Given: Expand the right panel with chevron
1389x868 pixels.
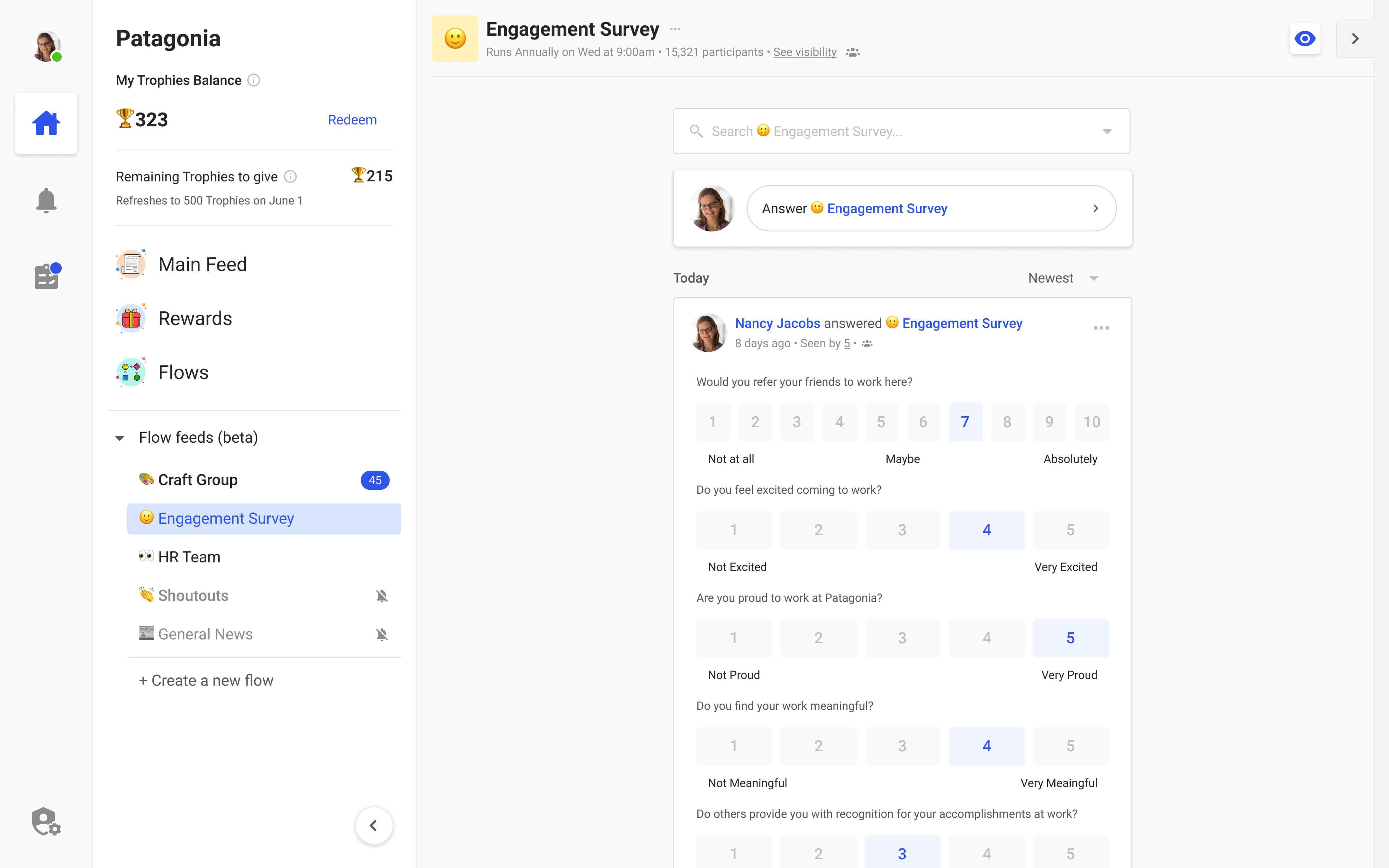Looking at the screenshot, I should coord(1355,39).
